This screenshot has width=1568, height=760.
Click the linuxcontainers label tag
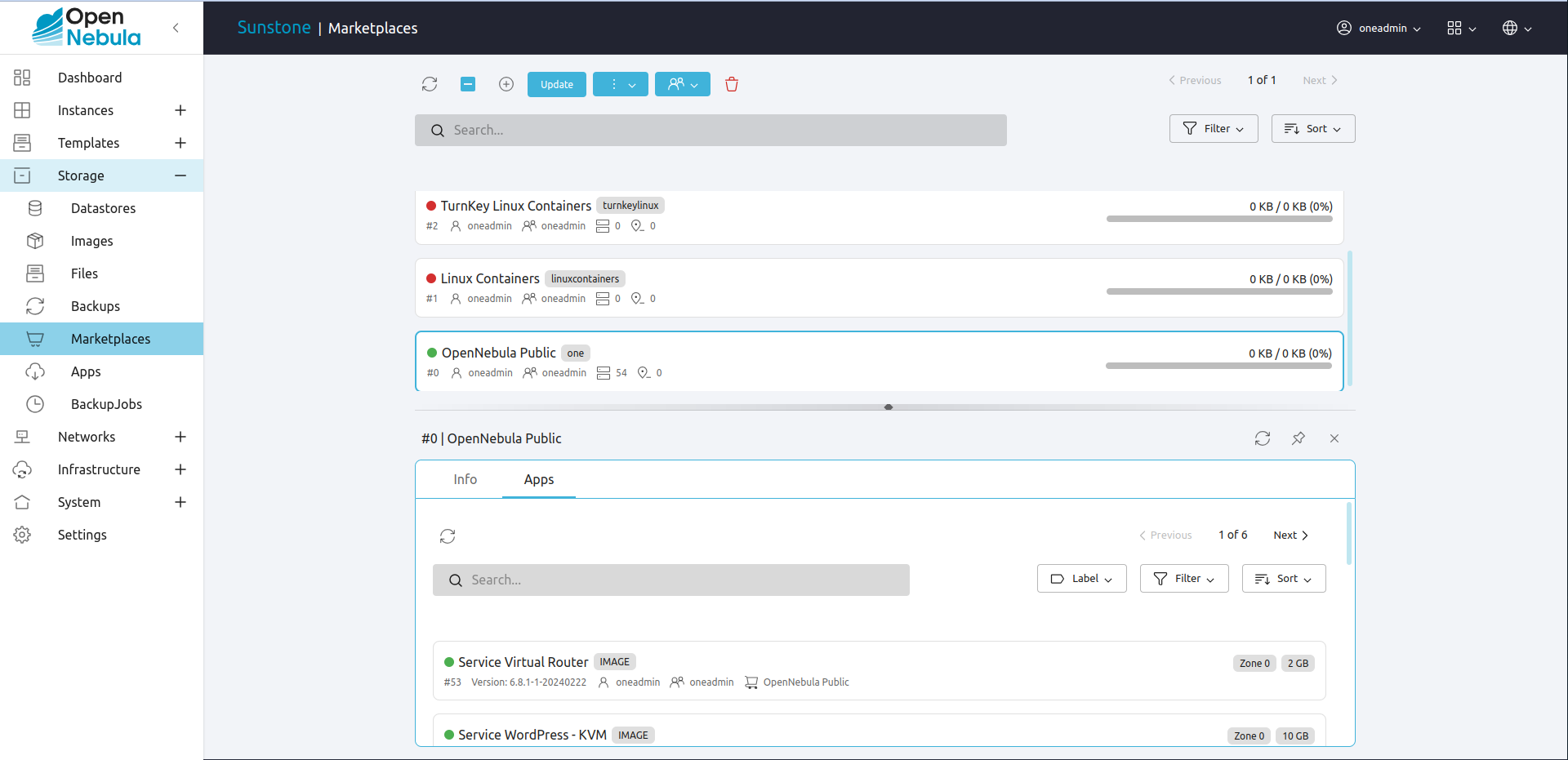585,278
